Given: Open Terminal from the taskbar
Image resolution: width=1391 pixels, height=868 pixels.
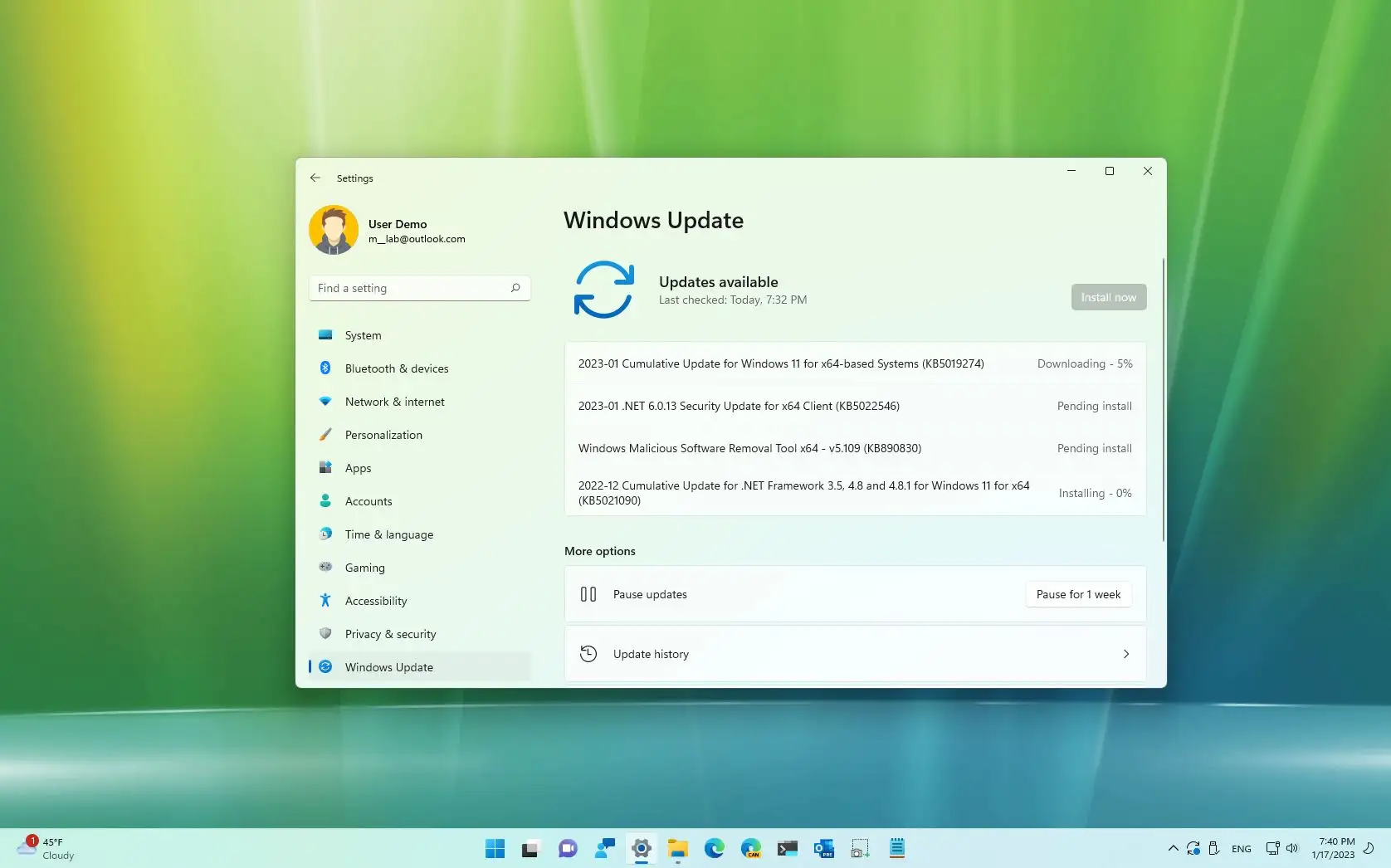Looking at the screenshot, I should [788, 848].
